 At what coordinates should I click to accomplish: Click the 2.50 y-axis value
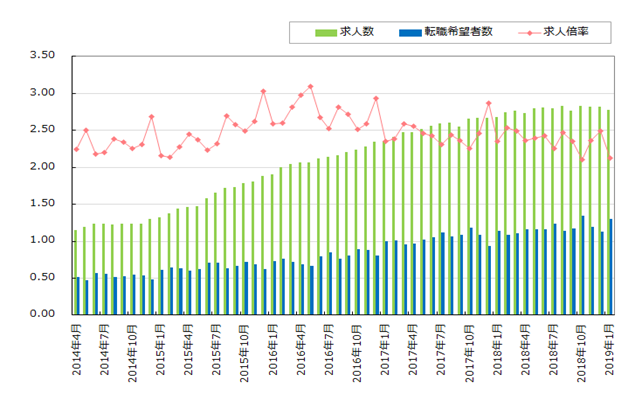(42, 129)
